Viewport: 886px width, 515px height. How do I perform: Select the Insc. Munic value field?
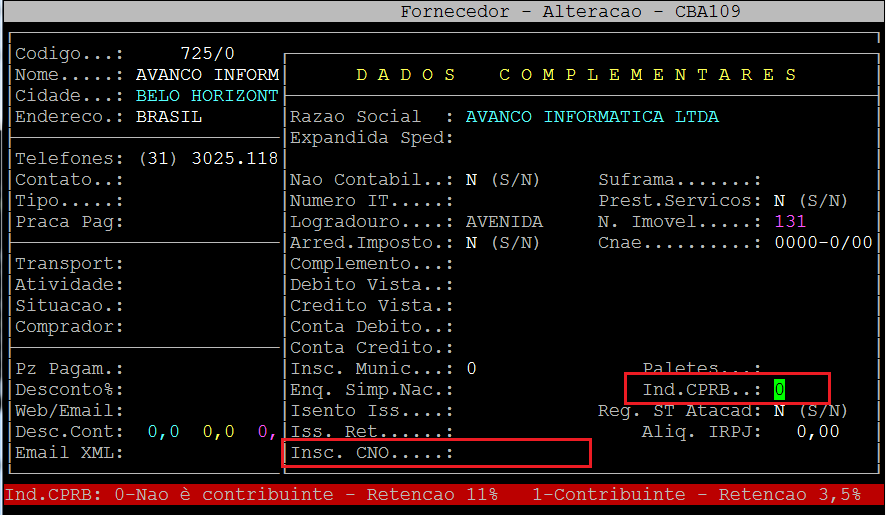pyautogui.click(x=471, y=369)
